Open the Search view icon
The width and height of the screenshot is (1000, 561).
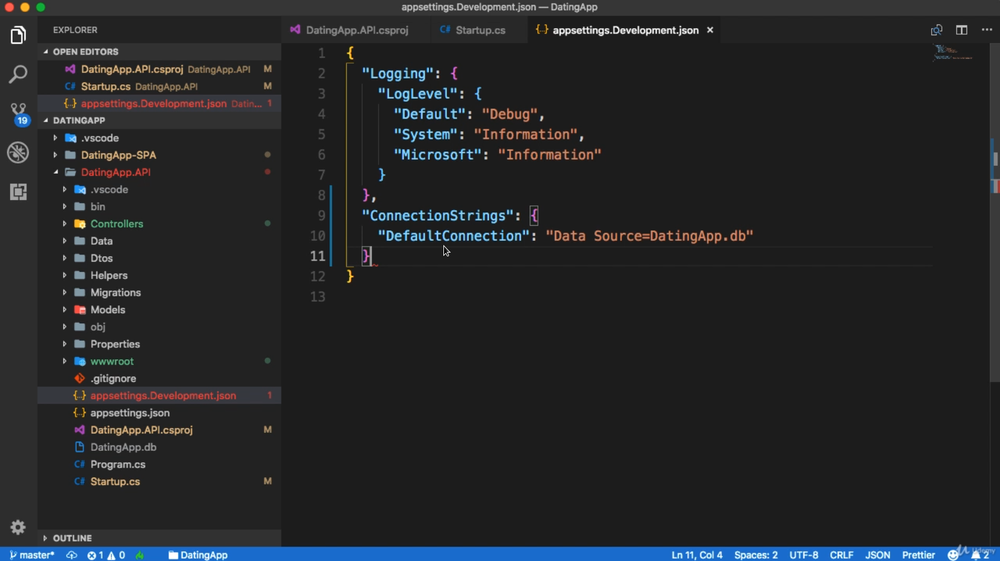(x=18, y=74)
